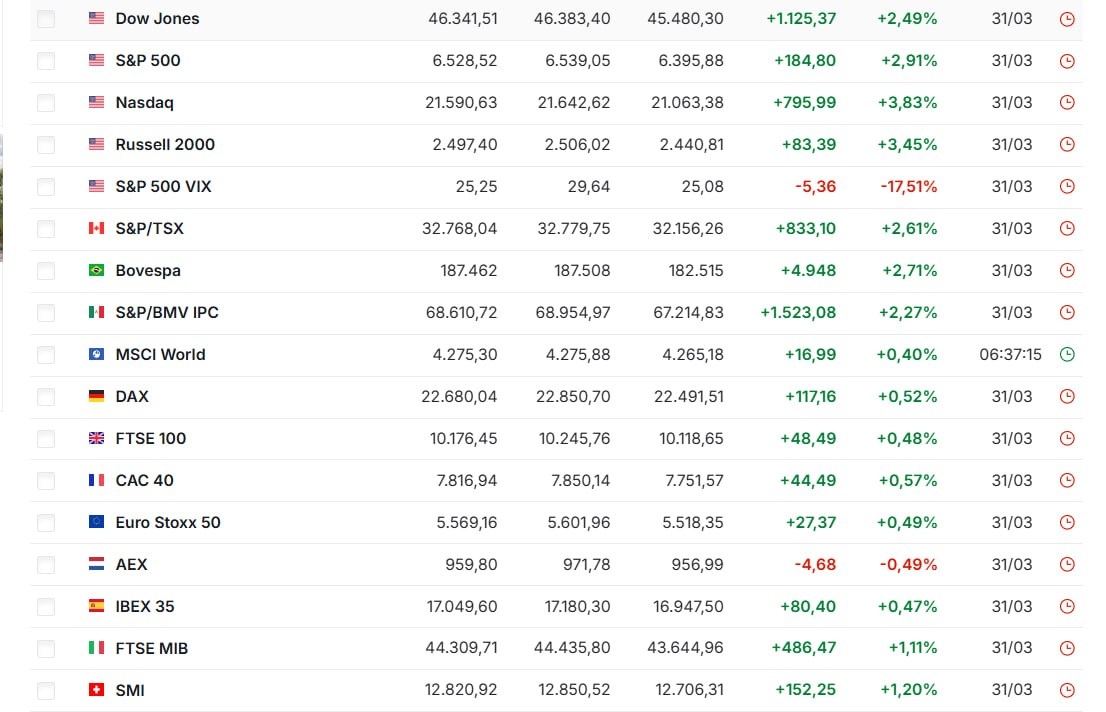The height and width of the screenshot is (712, 1106).
Task: Click the clock icon in FTSE 100 row
Action: pos(1067,439)
